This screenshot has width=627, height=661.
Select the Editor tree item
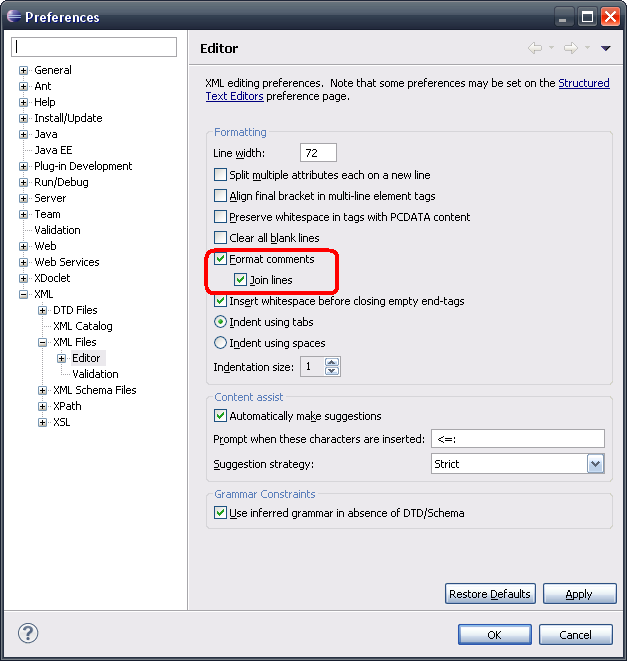(x=86, y=358)
